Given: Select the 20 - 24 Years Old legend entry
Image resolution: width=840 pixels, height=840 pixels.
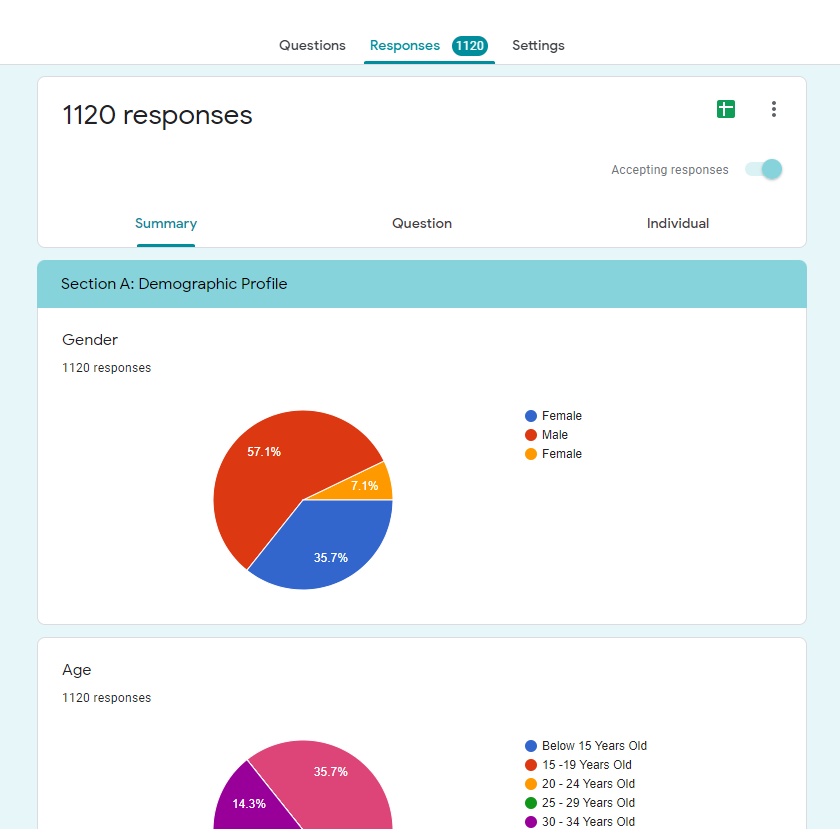Looking at the screenshot, I should point(587,784).
